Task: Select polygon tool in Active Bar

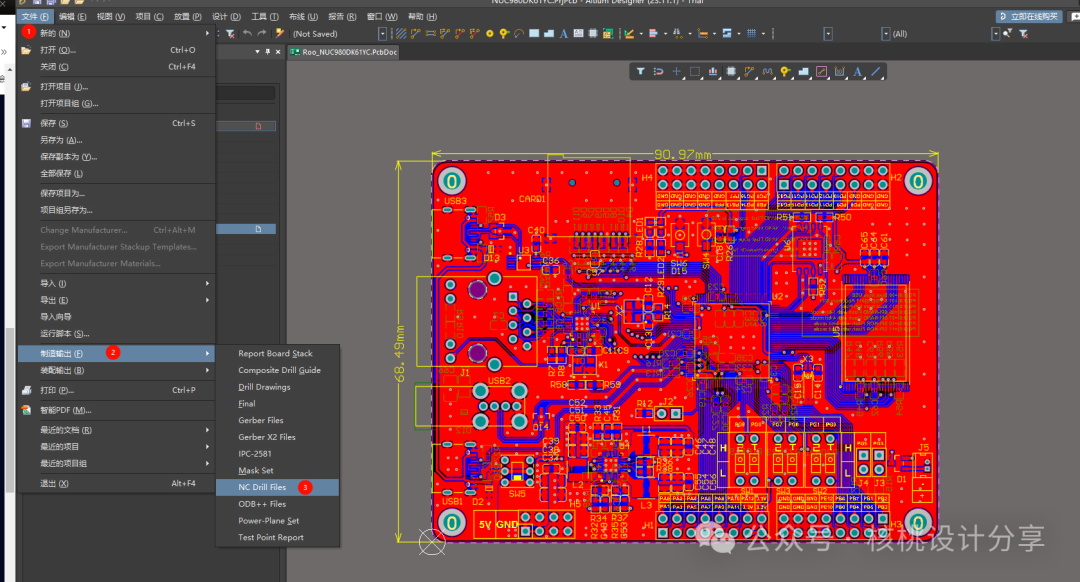Action: pos(803,71)
